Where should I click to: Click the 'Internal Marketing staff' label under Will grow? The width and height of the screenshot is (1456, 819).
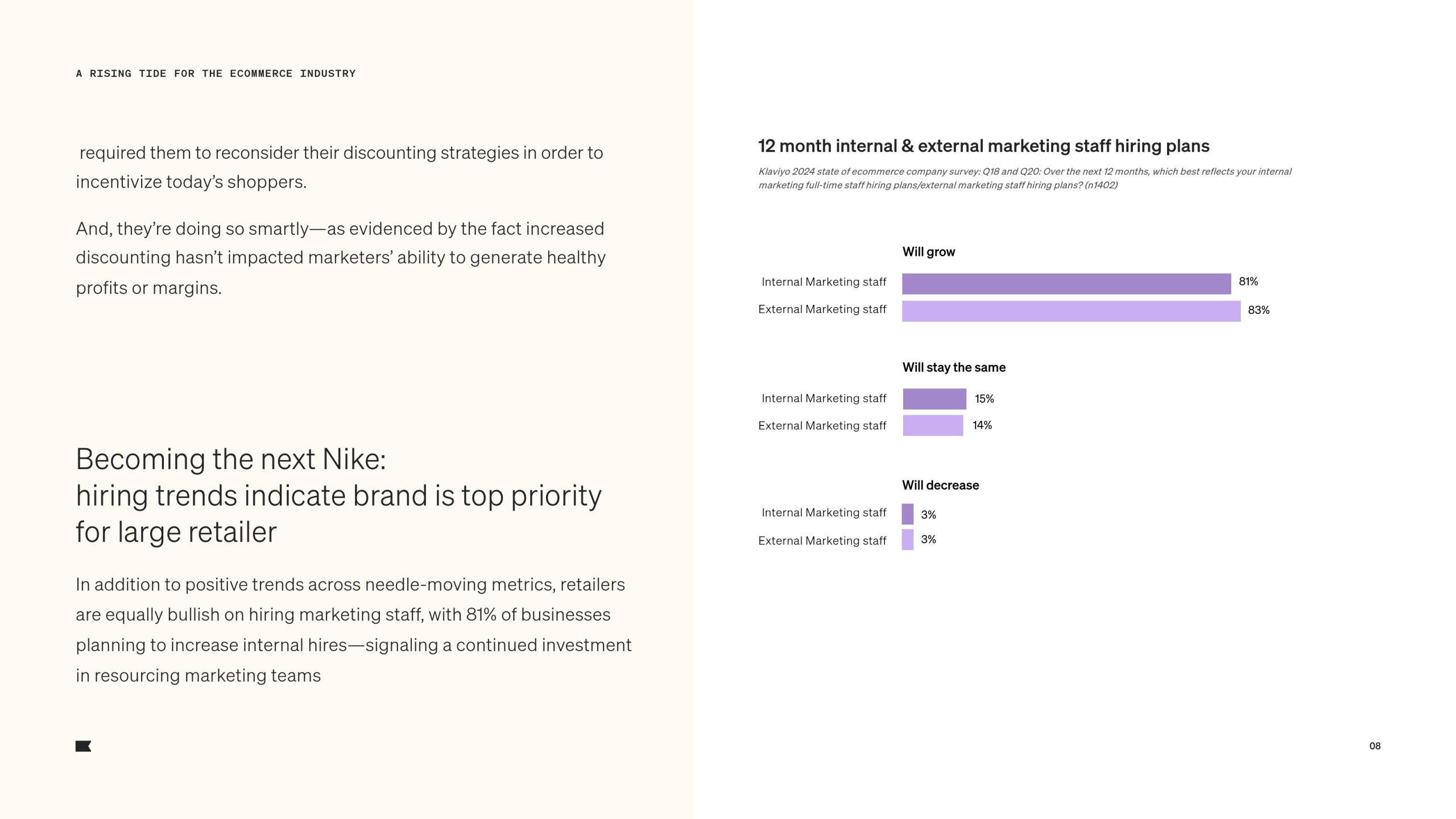point(823,282)
